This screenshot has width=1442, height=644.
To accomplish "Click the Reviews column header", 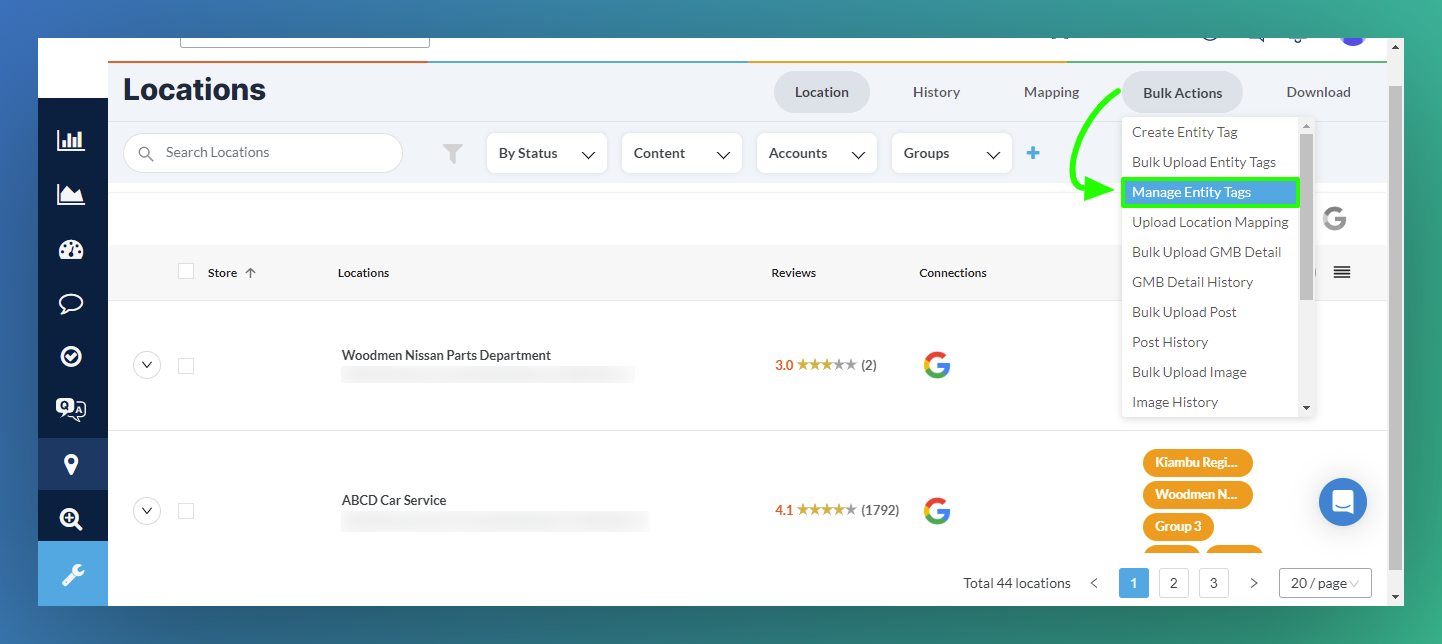I will click(793, 273).
